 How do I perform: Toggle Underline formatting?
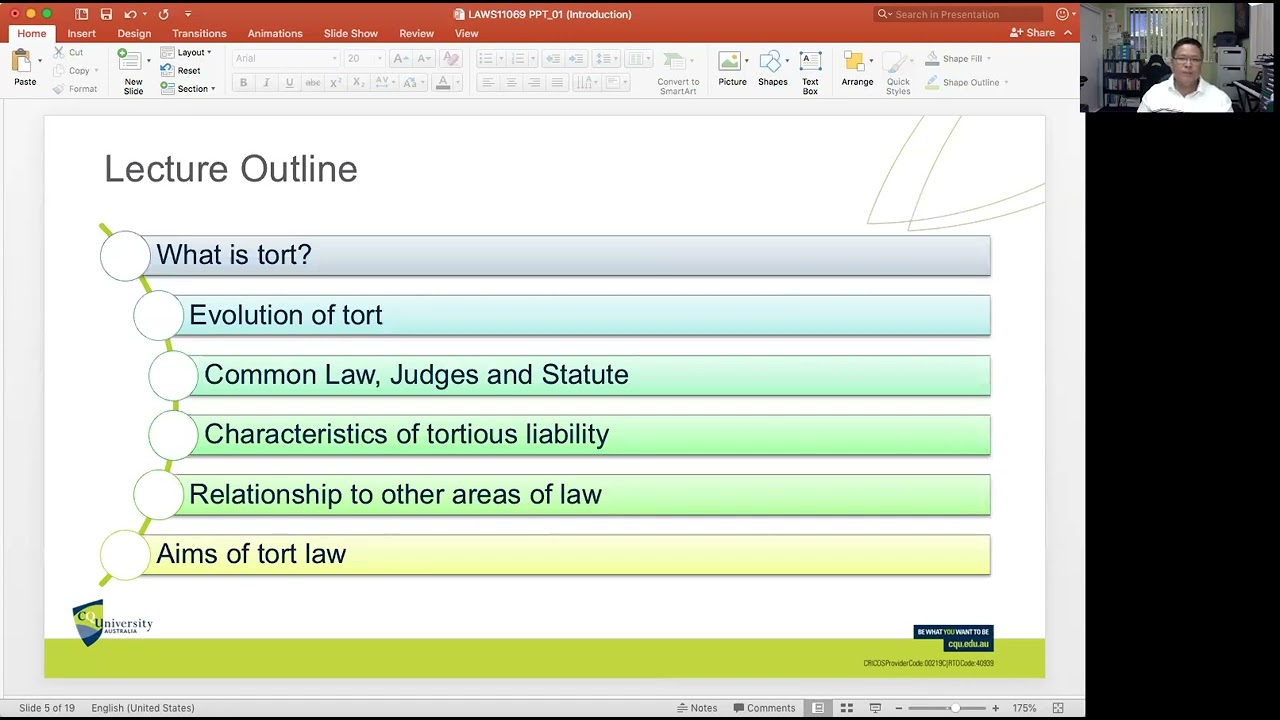pyautogui.click(x=289, y=83)
